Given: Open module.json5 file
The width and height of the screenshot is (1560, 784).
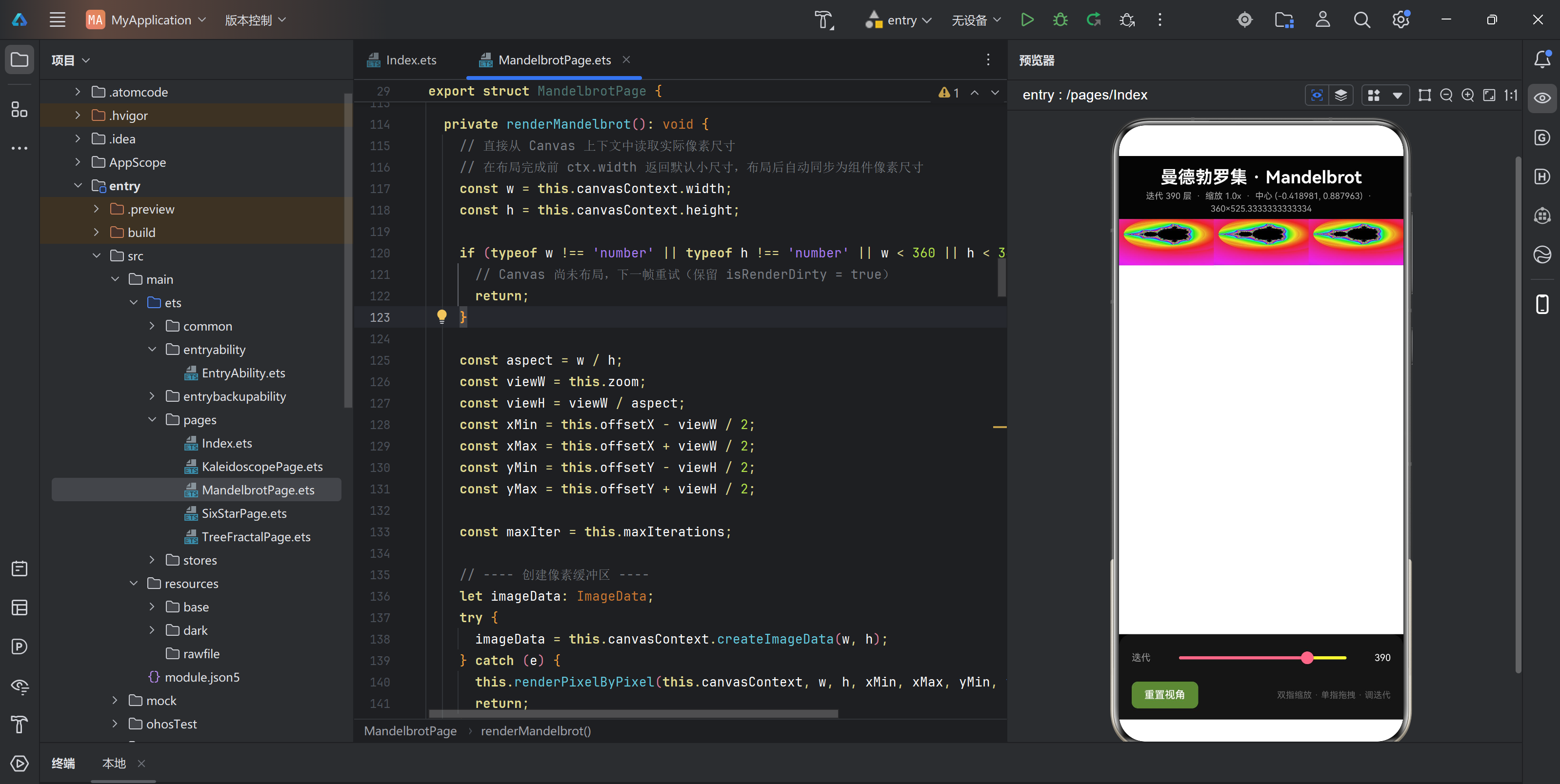Looking at the screenshot, I should tap(194, 677).
